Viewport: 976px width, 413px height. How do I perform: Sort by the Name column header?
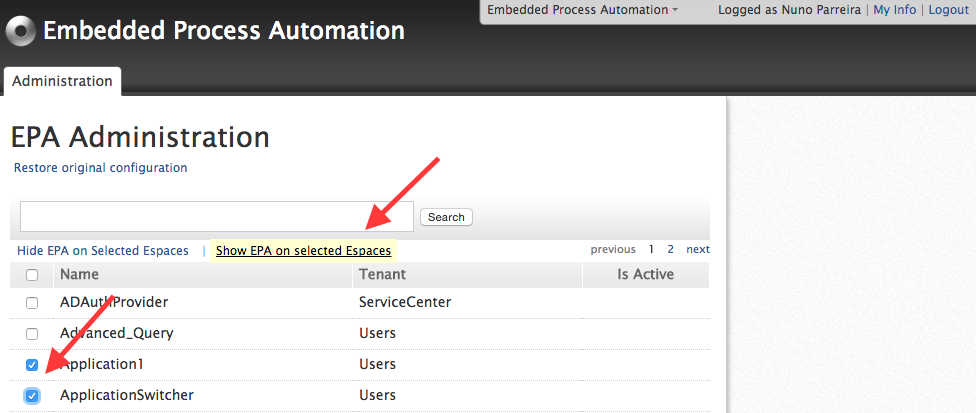79,274
